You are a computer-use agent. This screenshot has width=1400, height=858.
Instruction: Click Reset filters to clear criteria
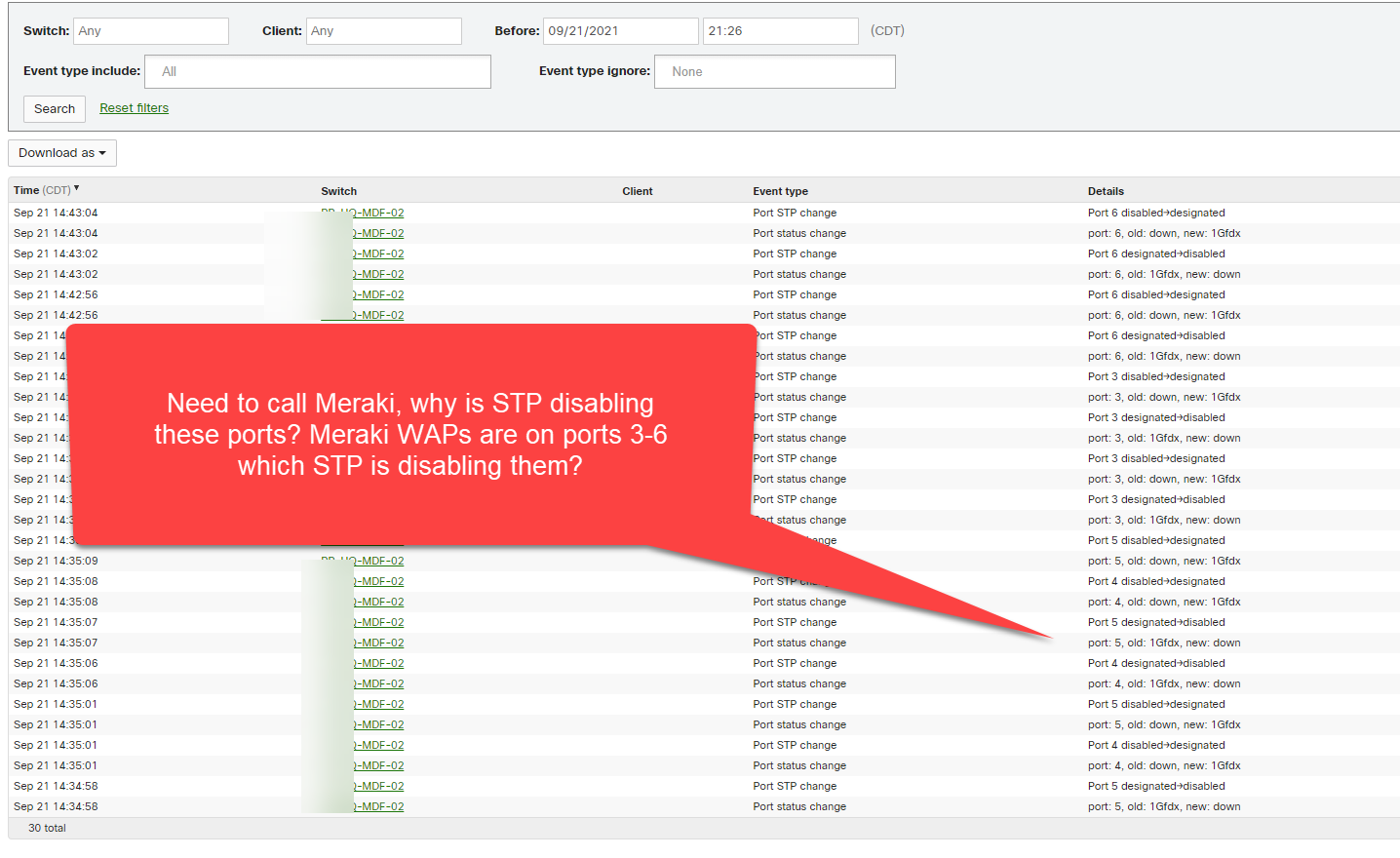[134, 108]
